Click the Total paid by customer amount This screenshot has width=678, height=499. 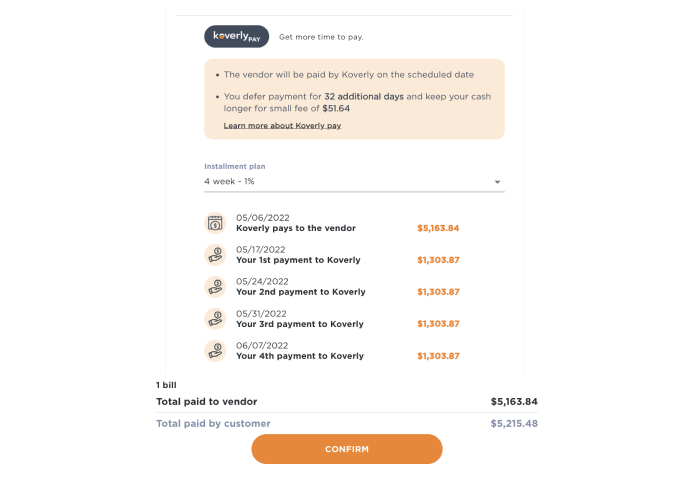[514, 424]
